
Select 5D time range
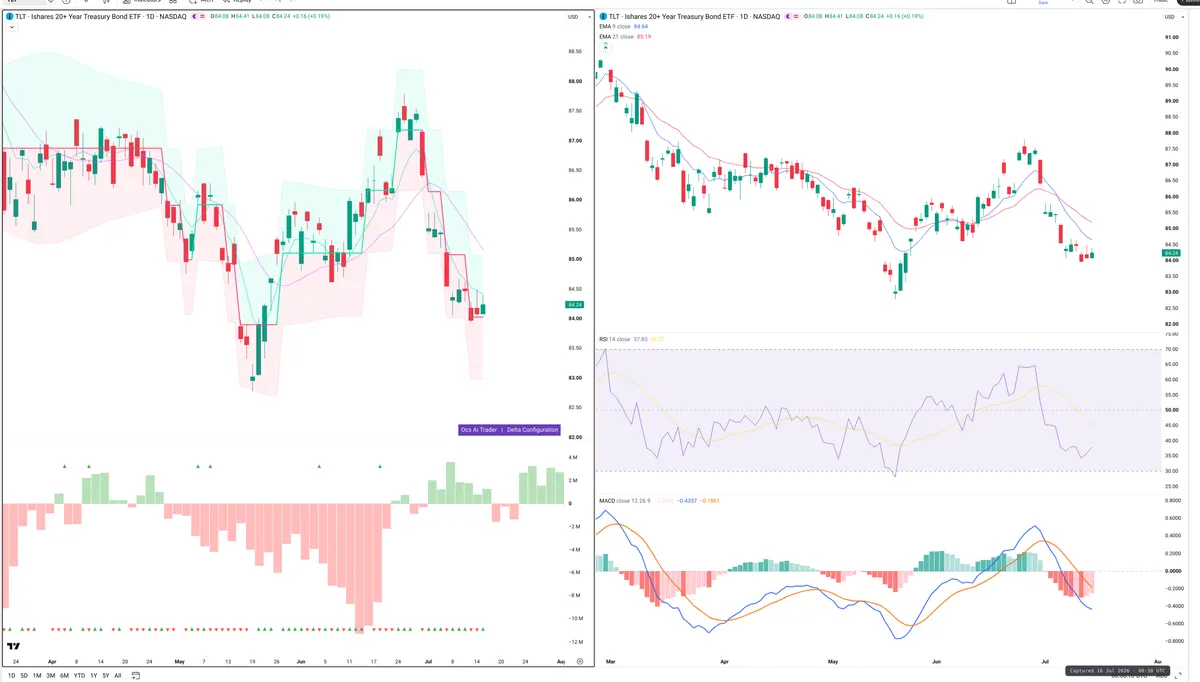pos(24,675)
